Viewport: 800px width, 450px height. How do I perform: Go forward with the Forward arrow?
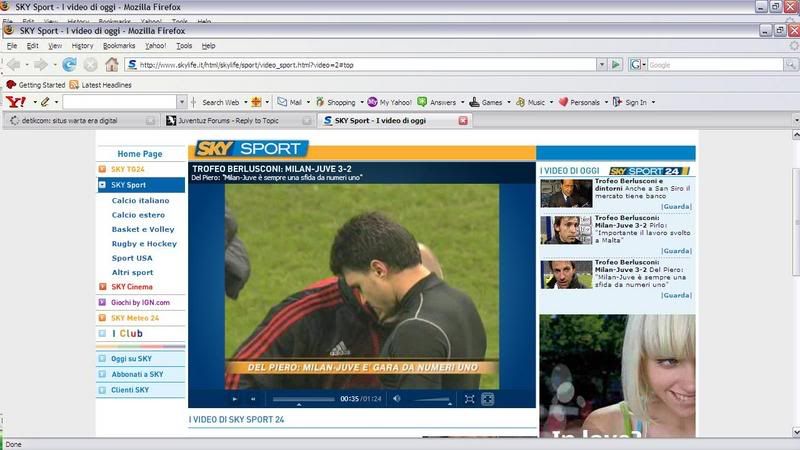[41, 65]
